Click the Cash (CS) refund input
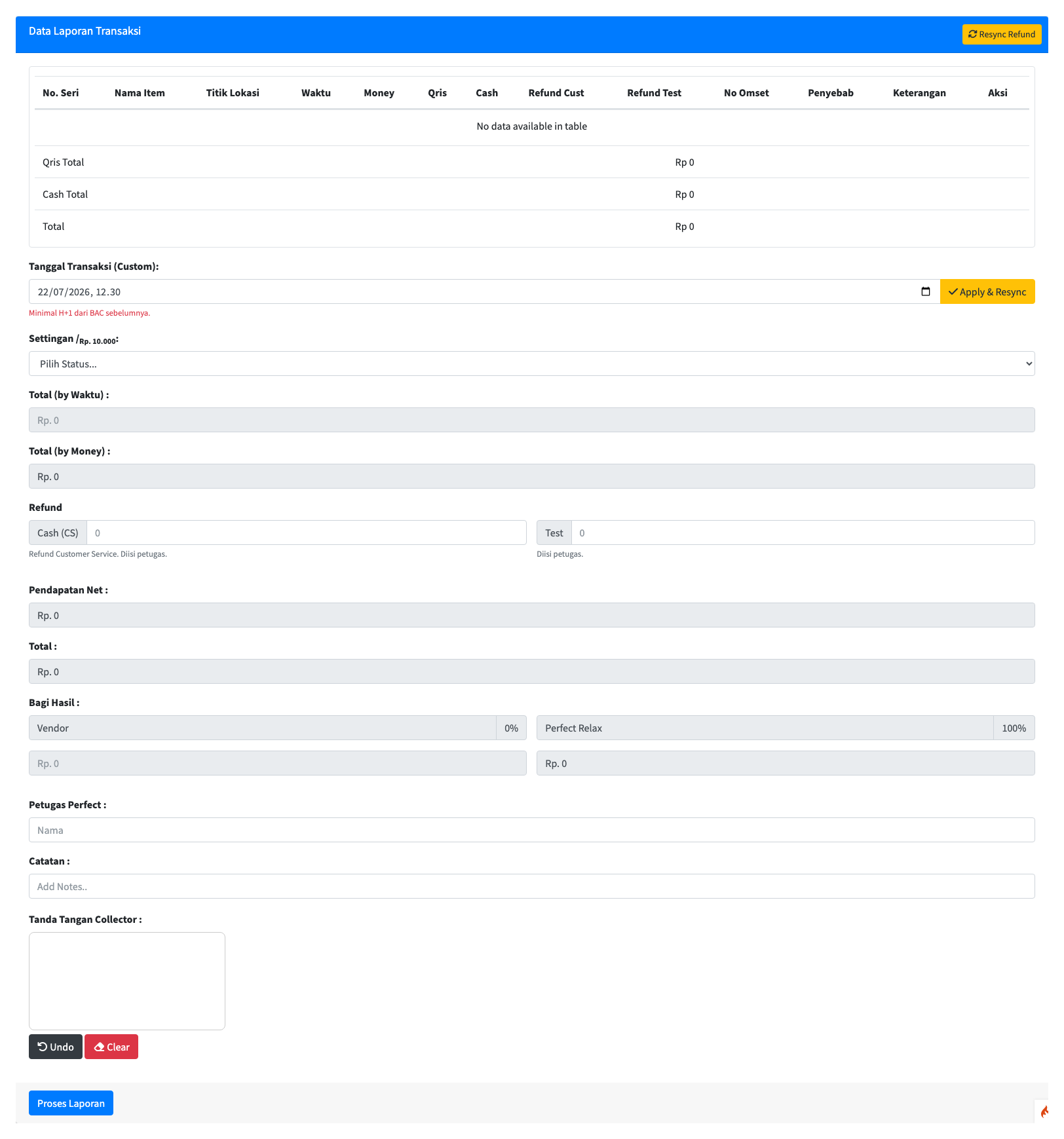 point(306,532)
